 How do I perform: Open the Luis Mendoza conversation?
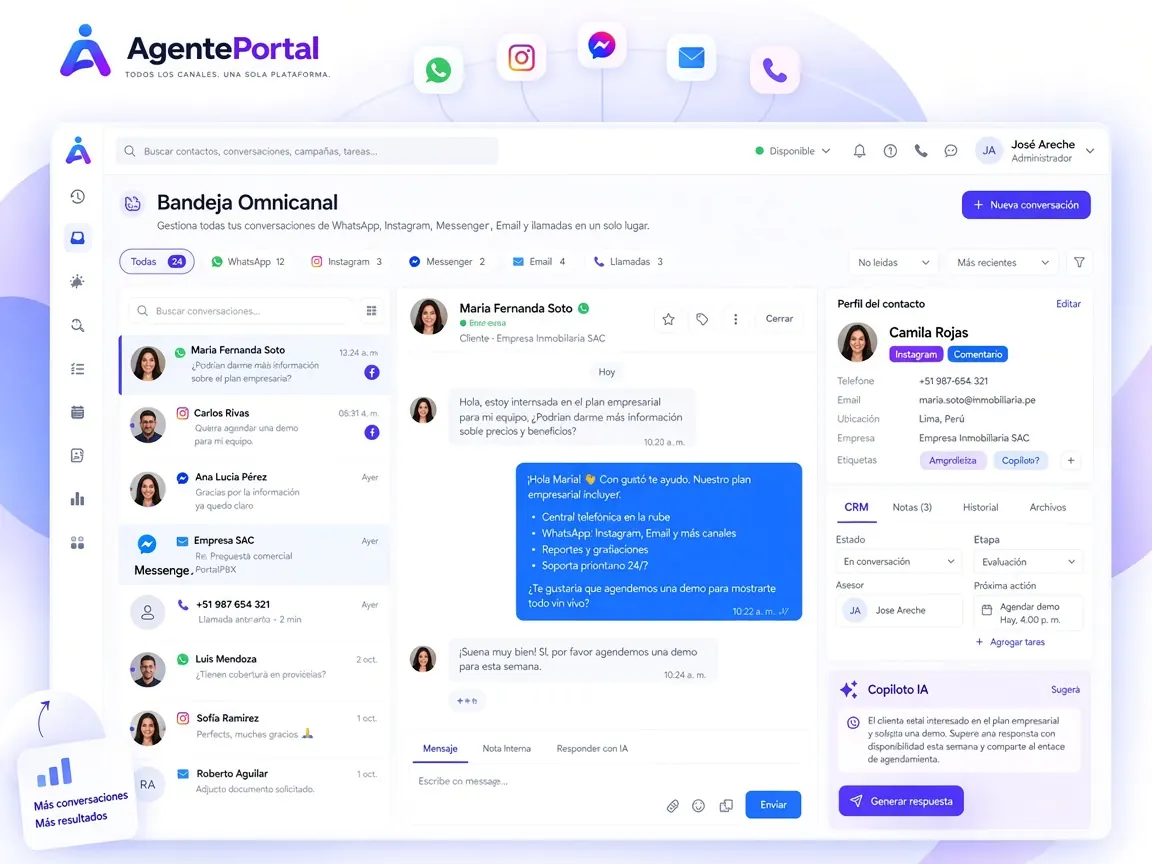tap(254, 667)
